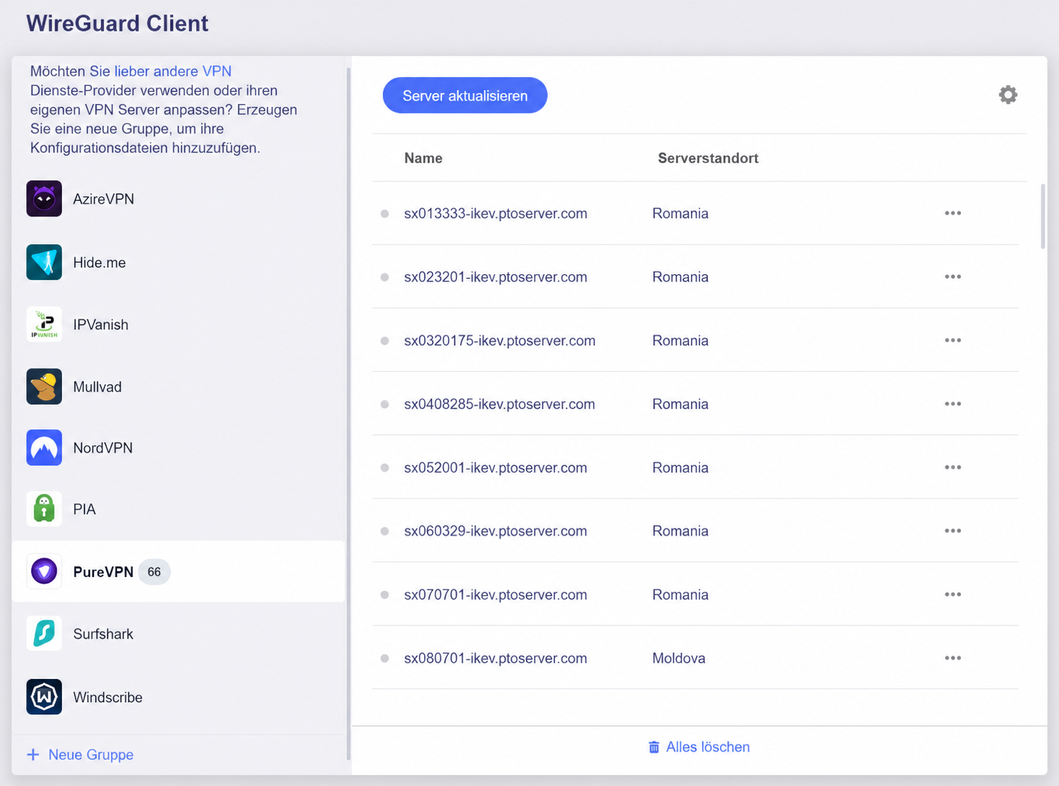The width and height of the screenshot is (1059, 786).
Task: Open more options for sx060329-ikev server
Action: pyautogui.click(x=952, y=531)
